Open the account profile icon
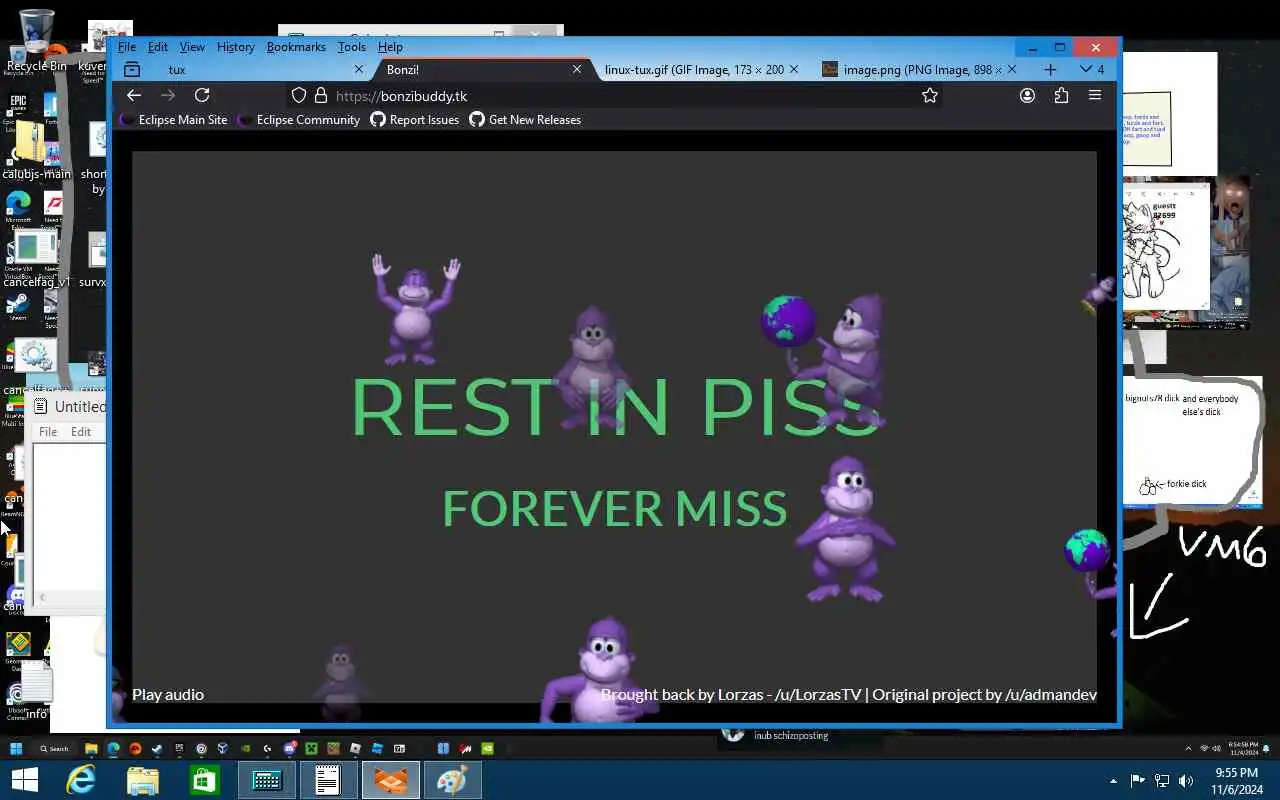This screenshot has height=800, width=1280. pos(1027,96)
